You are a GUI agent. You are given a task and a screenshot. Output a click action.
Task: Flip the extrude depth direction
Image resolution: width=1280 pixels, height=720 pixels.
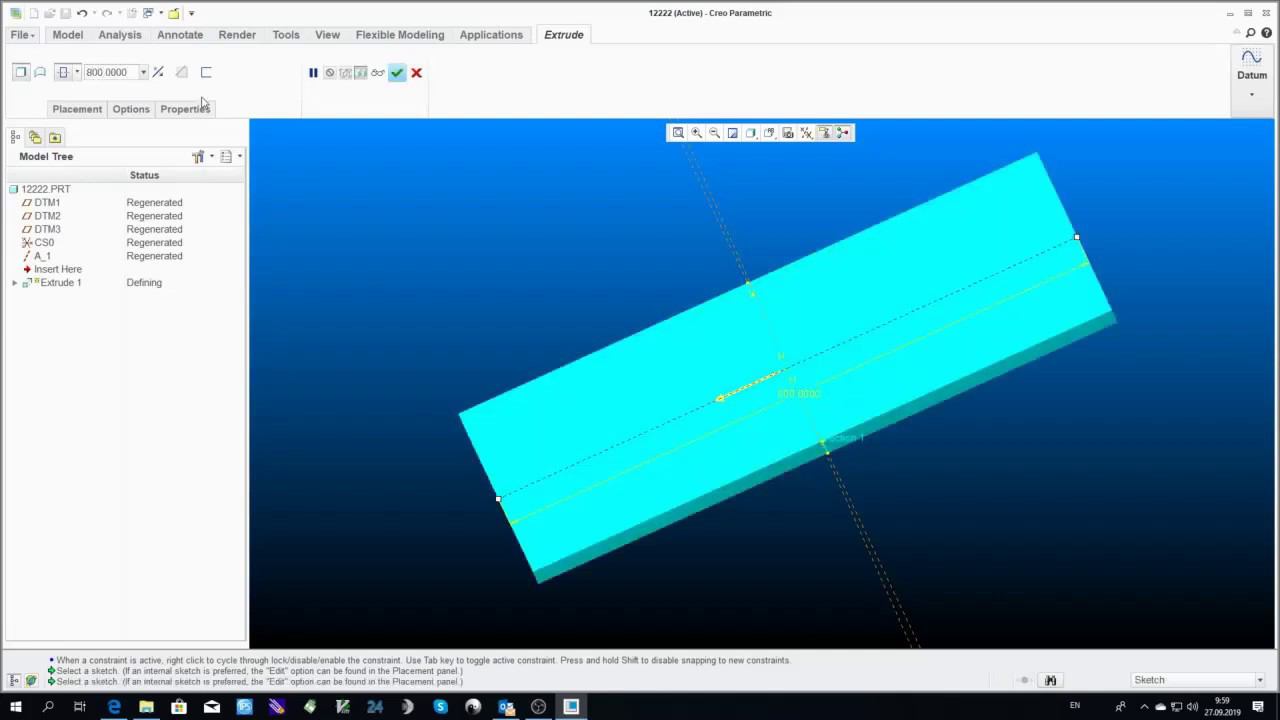click(x=158, y=72)
